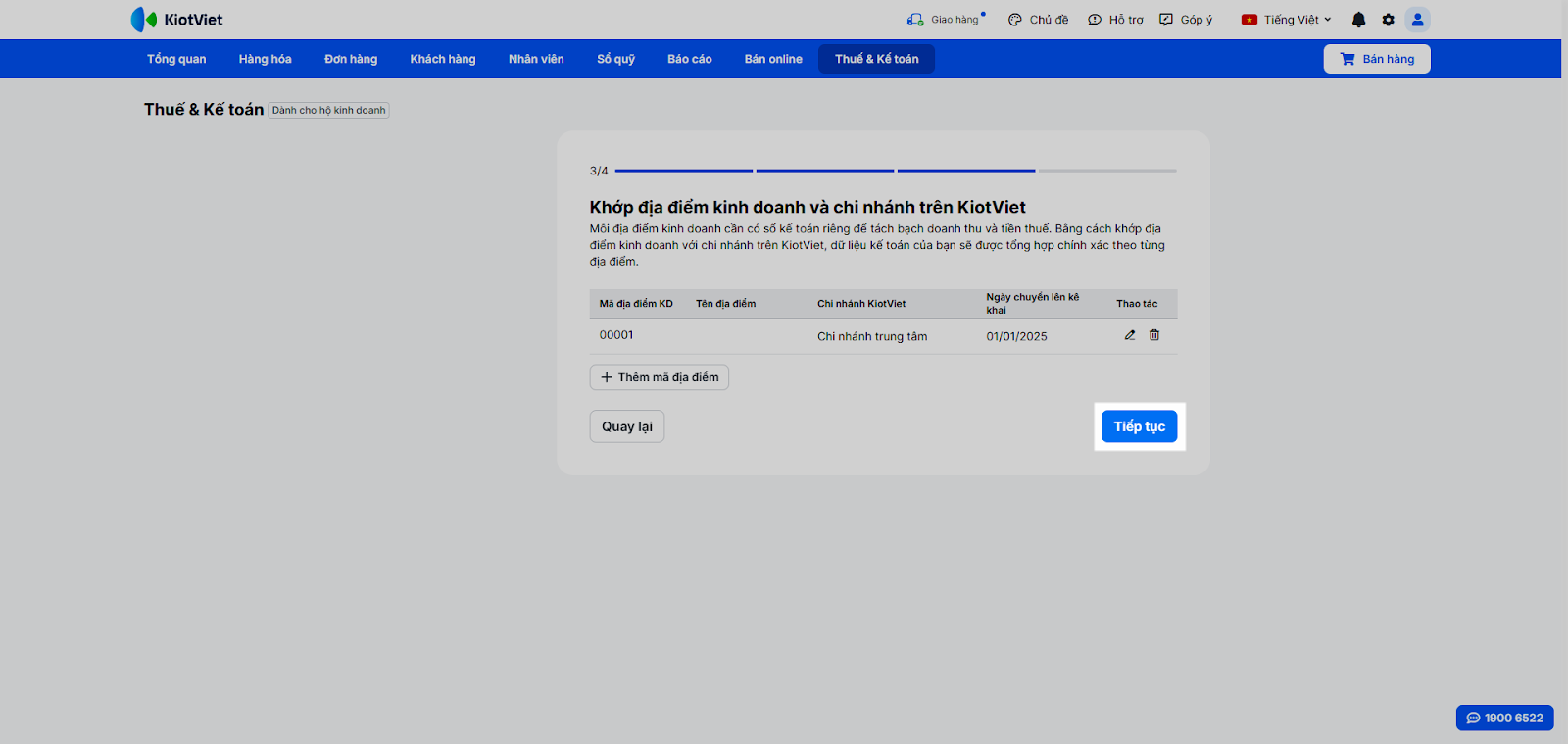Click the Góp ý feedback link

1197,20
